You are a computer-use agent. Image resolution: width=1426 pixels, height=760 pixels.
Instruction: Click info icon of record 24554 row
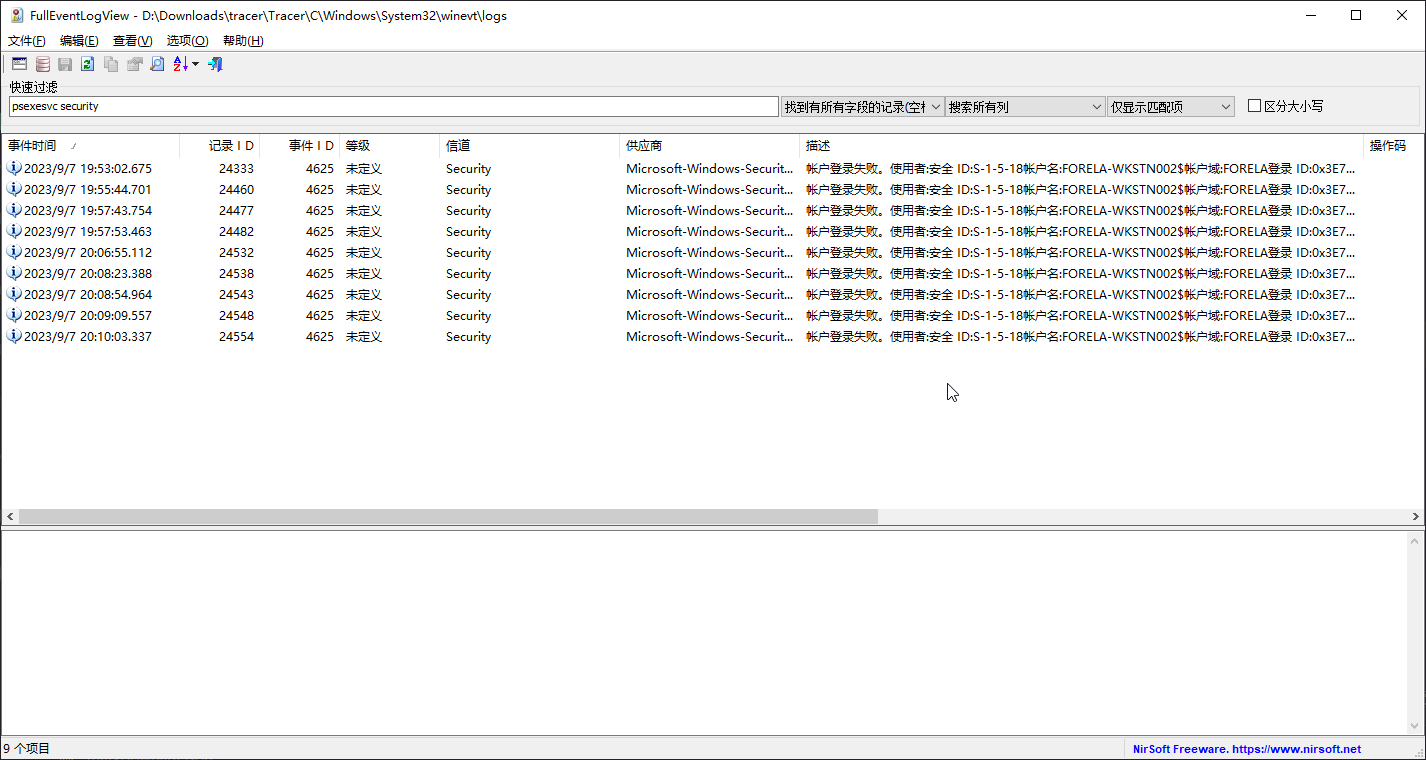click(x=14, y=336)
